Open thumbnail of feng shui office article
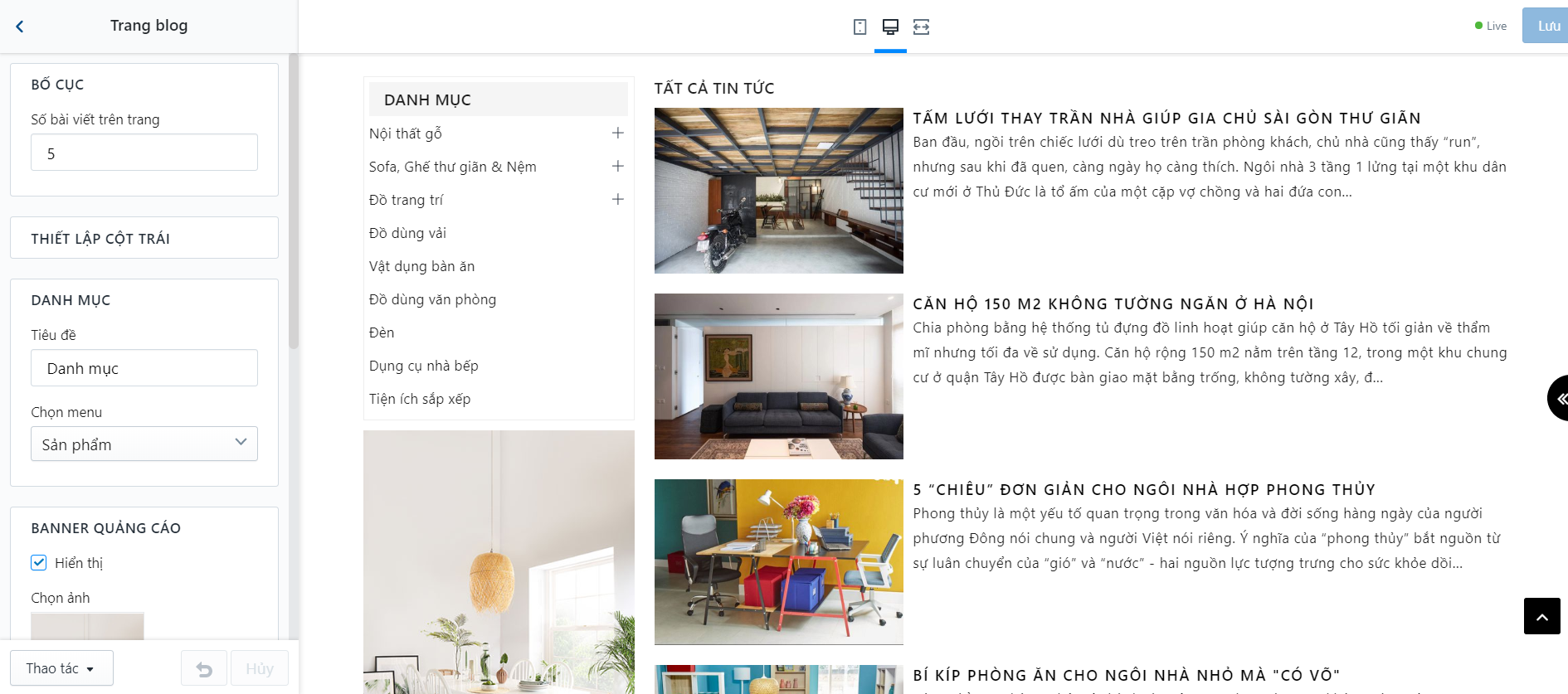Image resolution: width=1568 pixels, height=694 pixels. click(778, 562)
